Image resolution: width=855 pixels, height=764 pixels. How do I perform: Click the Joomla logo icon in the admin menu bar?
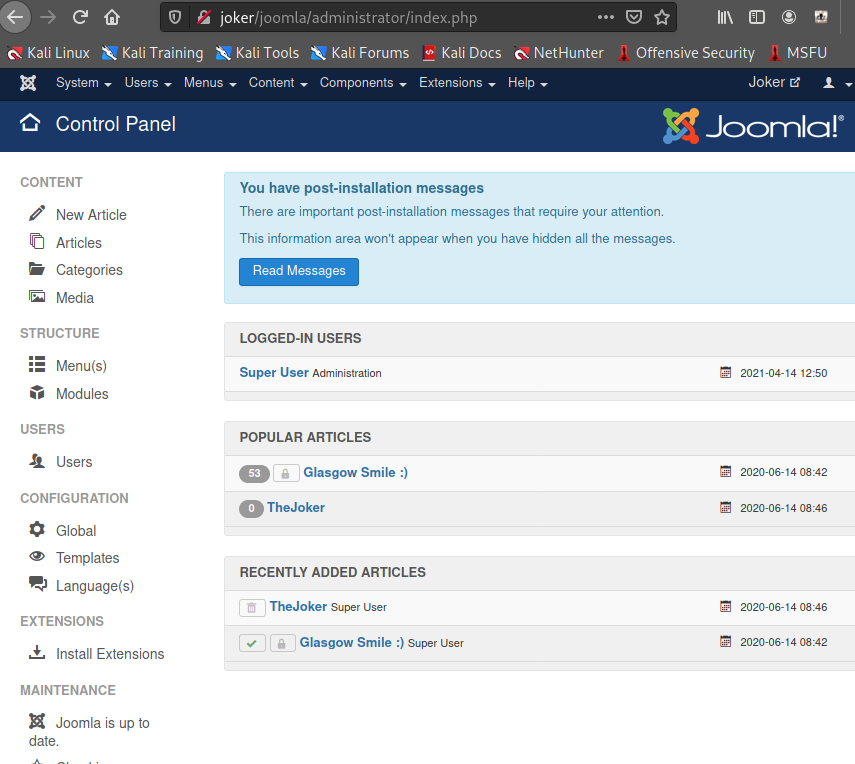tap(28, 83)
